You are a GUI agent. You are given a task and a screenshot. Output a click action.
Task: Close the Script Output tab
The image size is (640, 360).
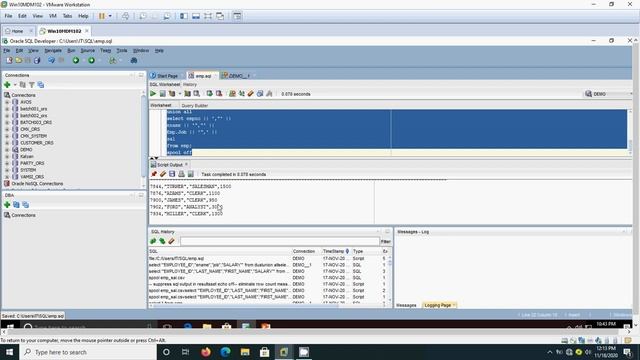(x=187, y=164)
